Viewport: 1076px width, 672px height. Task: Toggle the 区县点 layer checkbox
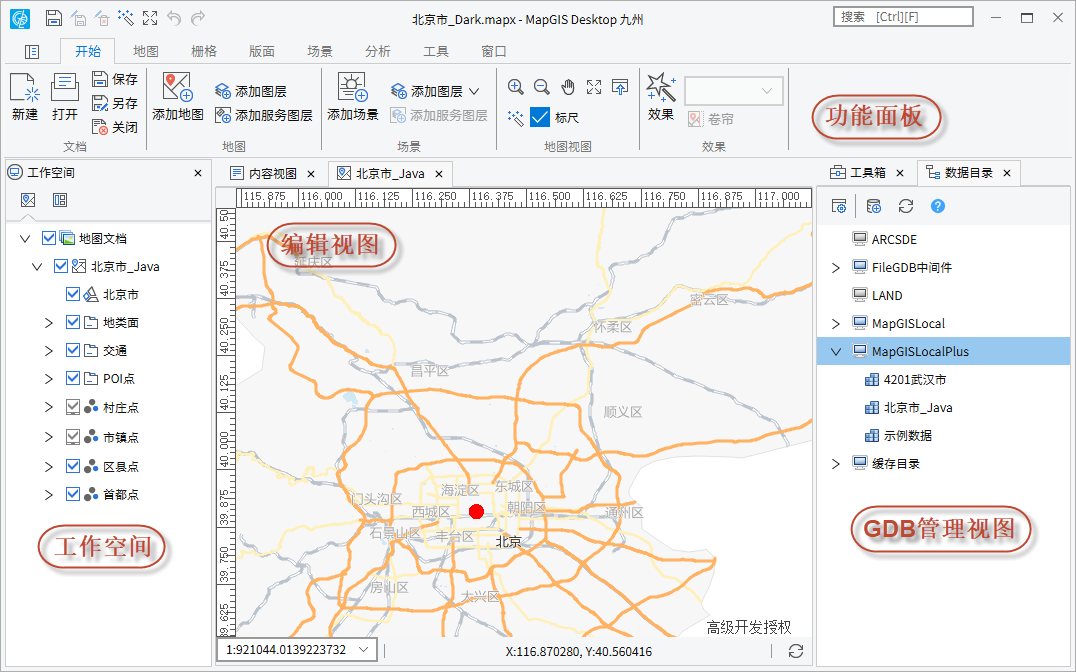pyautogui.click(x=73, y=466)
